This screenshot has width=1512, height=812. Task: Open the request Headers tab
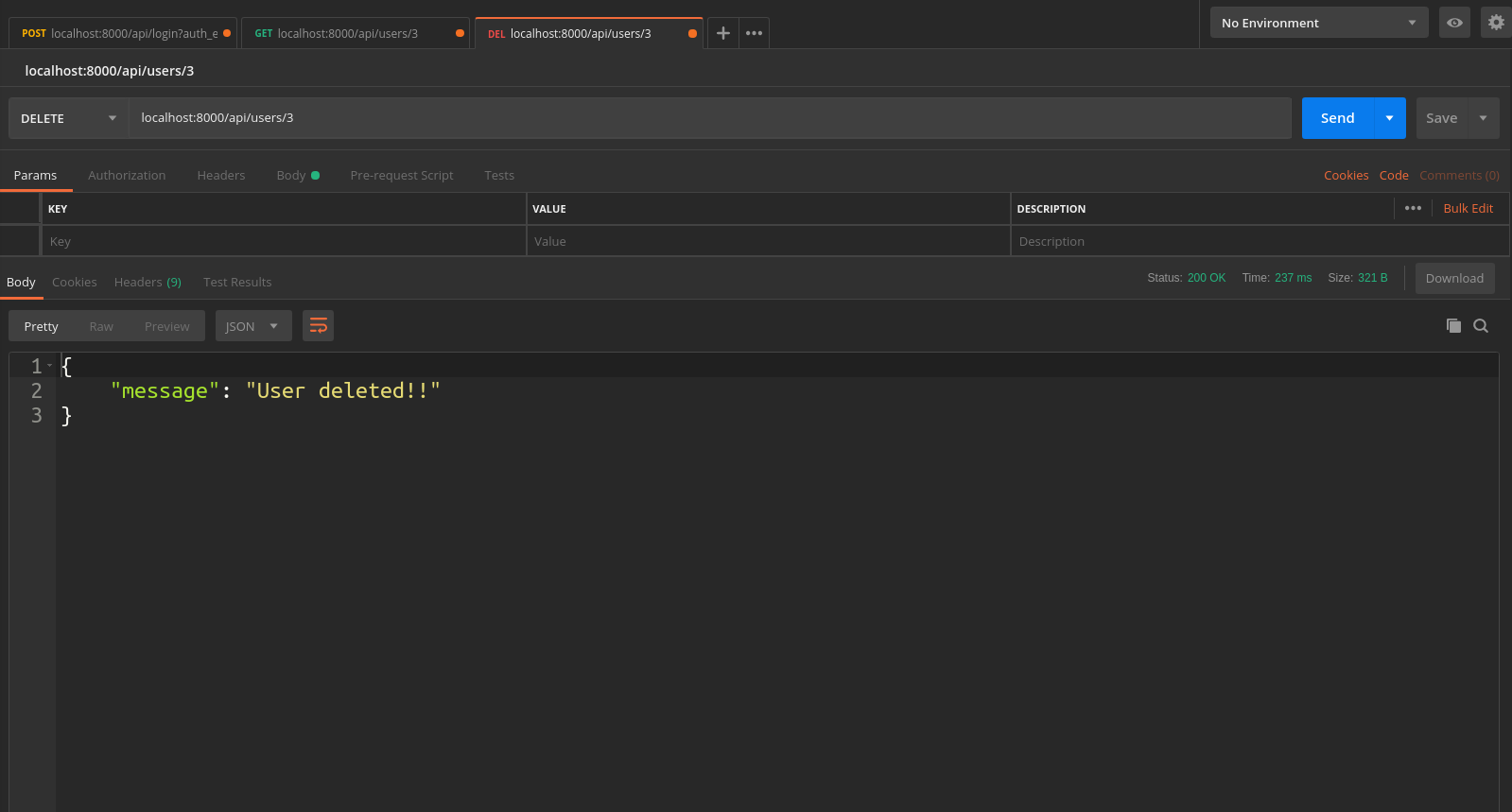click(x=221, y=175)
